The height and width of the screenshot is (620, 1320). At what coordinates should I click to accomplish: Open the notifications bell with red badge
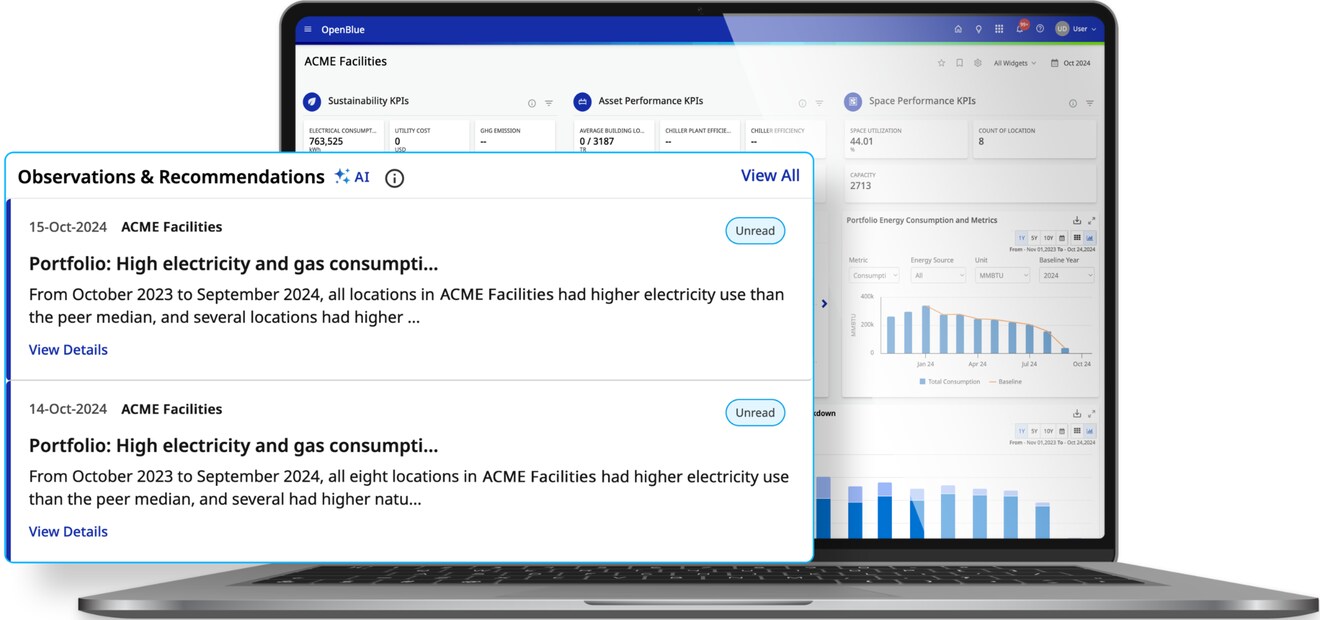pos(1020,29)
